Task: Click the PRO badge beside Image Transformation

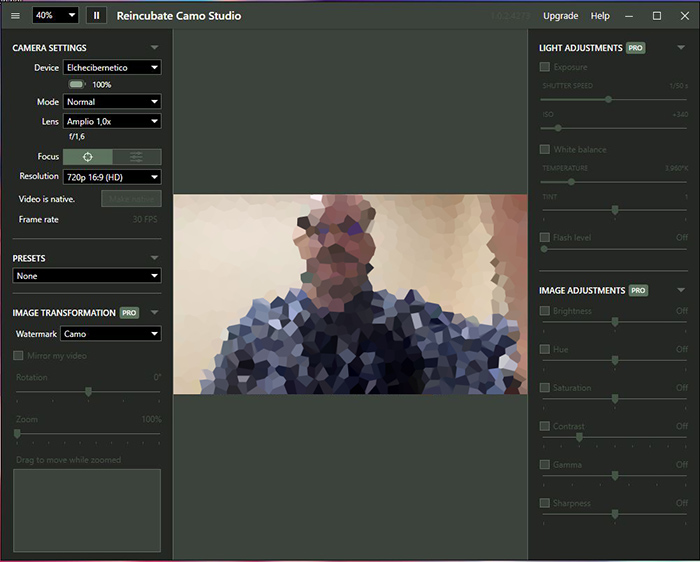Action: 129,313
